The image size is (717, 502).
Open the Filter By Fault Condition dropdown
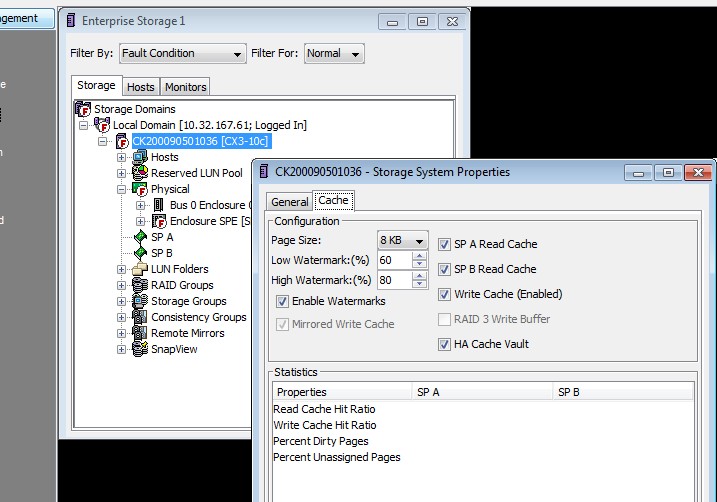click(x=182, y=53)
